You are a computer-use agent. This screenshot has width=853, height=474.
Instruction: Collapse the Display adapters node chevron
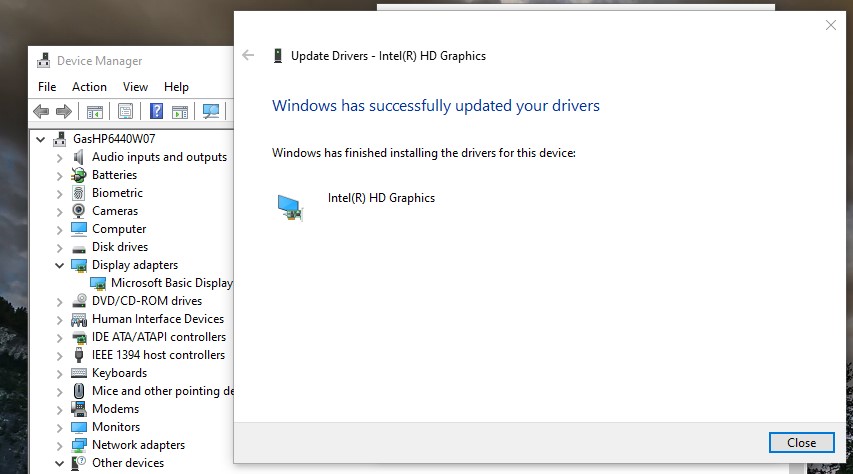click(59, 266)
